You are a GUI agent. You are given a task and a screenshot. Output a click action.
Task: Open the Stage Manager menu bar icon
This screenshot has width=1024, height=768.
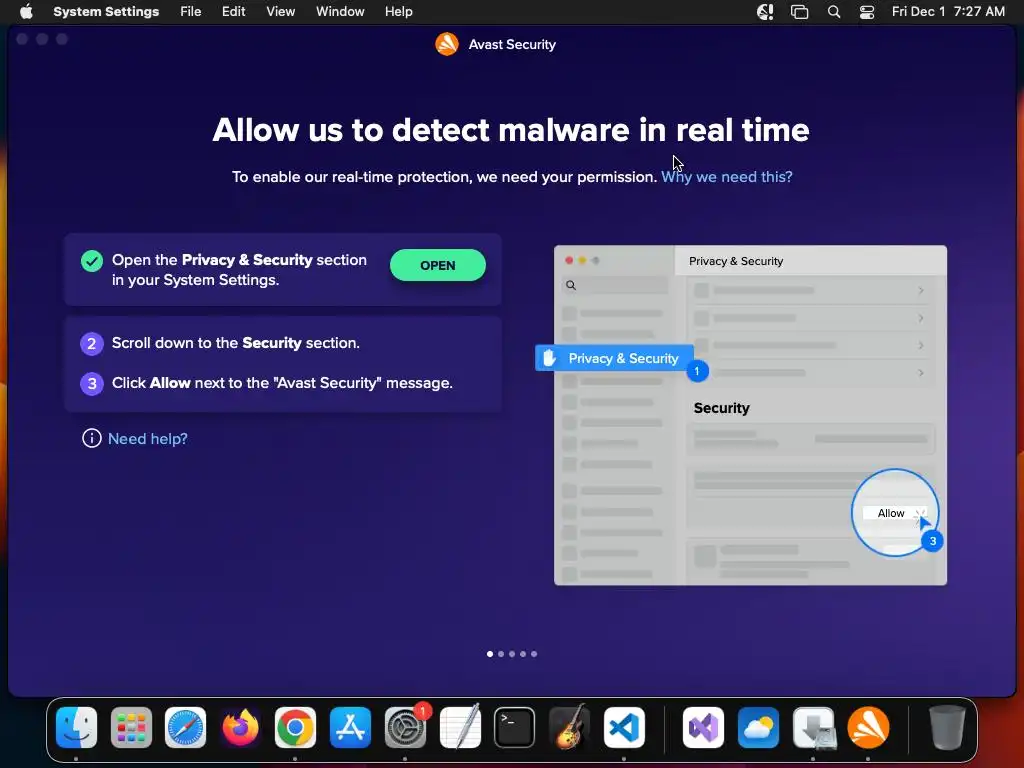(799, 12)
